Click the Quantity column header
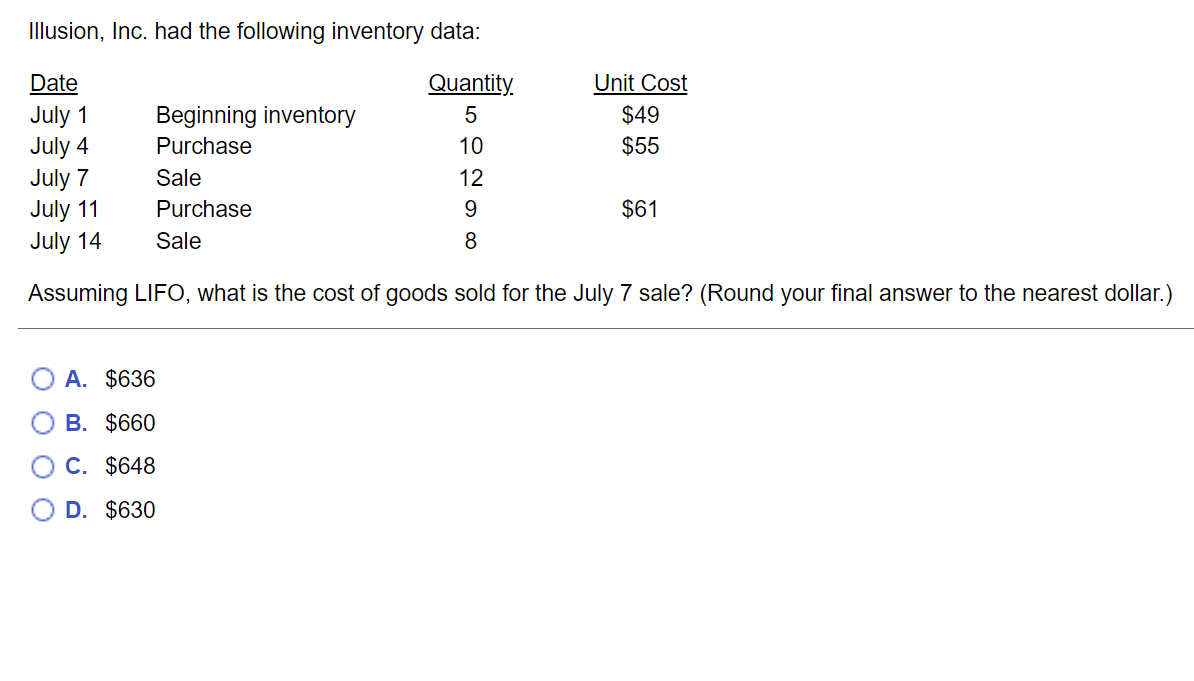 coord(470,83)
